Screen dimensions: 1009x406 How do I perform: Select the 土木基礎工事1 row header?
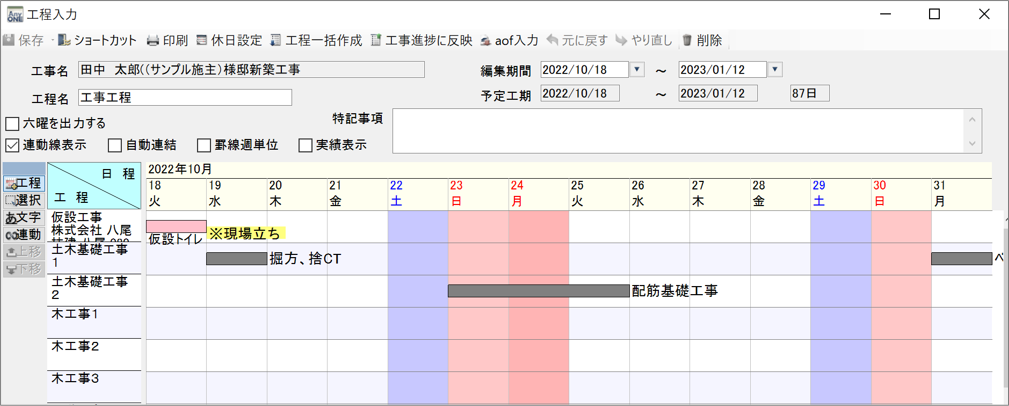pyautogui.click(x=94, y=259)
